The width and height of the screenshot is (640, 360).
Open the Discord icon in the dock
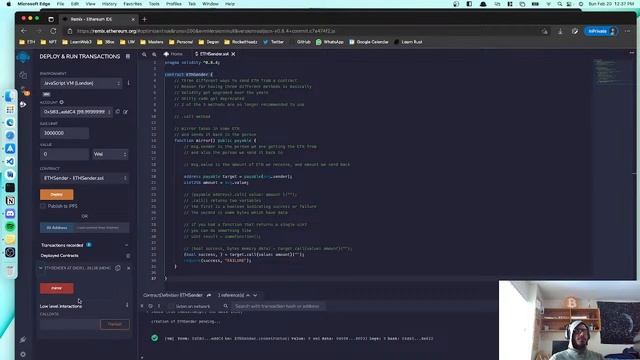point(11,213)
